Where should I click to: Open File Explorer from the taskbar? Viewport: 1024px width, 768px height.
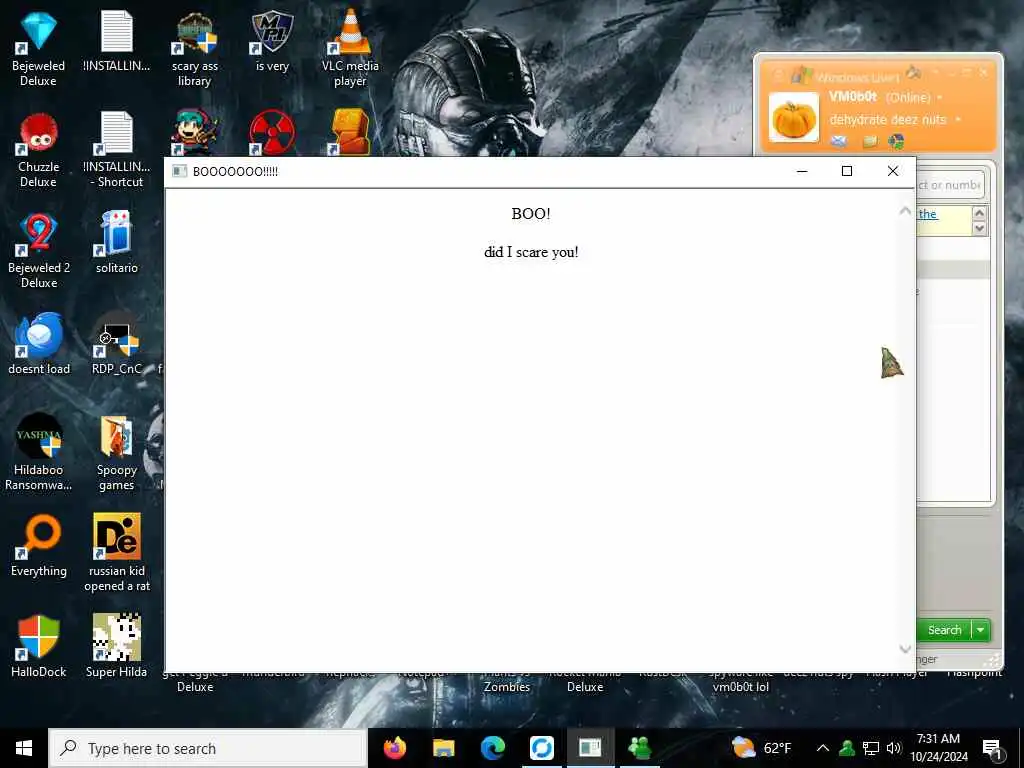click(x=443, y=748)
